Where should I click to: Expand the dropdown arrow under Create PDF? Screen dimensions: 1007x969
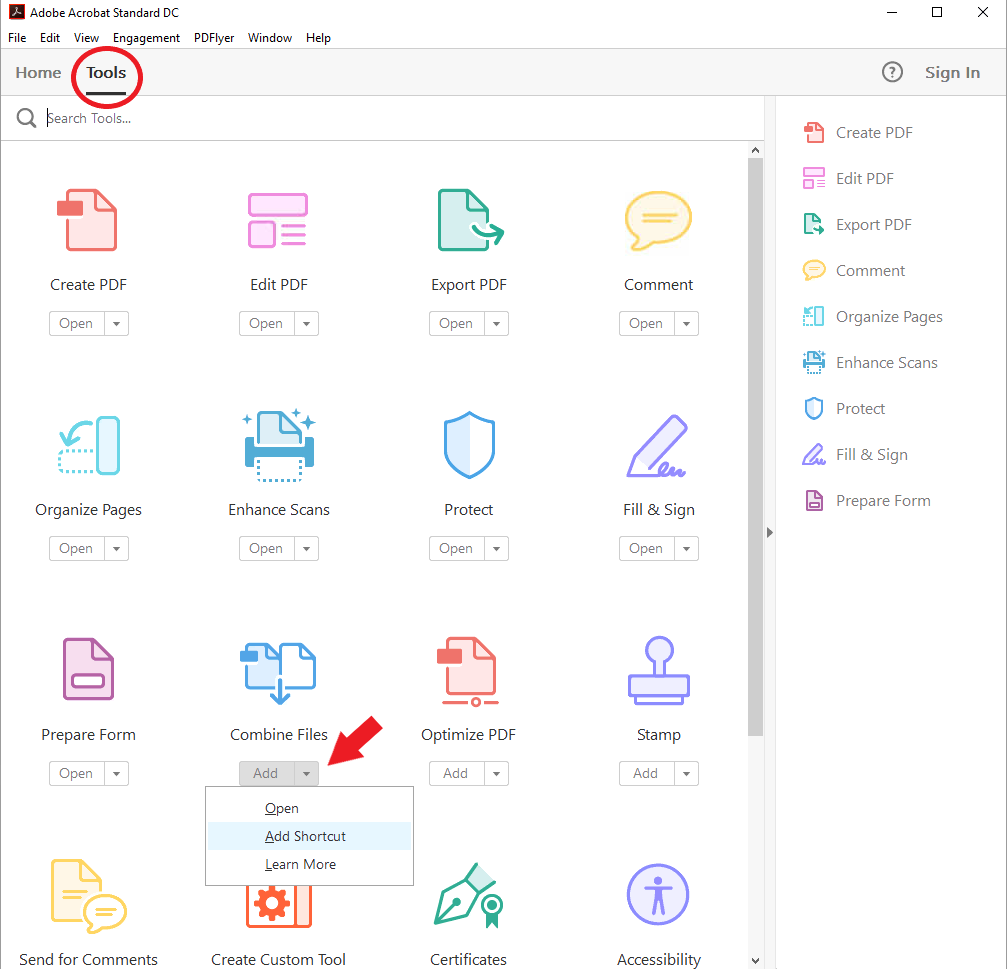[116, 324]
